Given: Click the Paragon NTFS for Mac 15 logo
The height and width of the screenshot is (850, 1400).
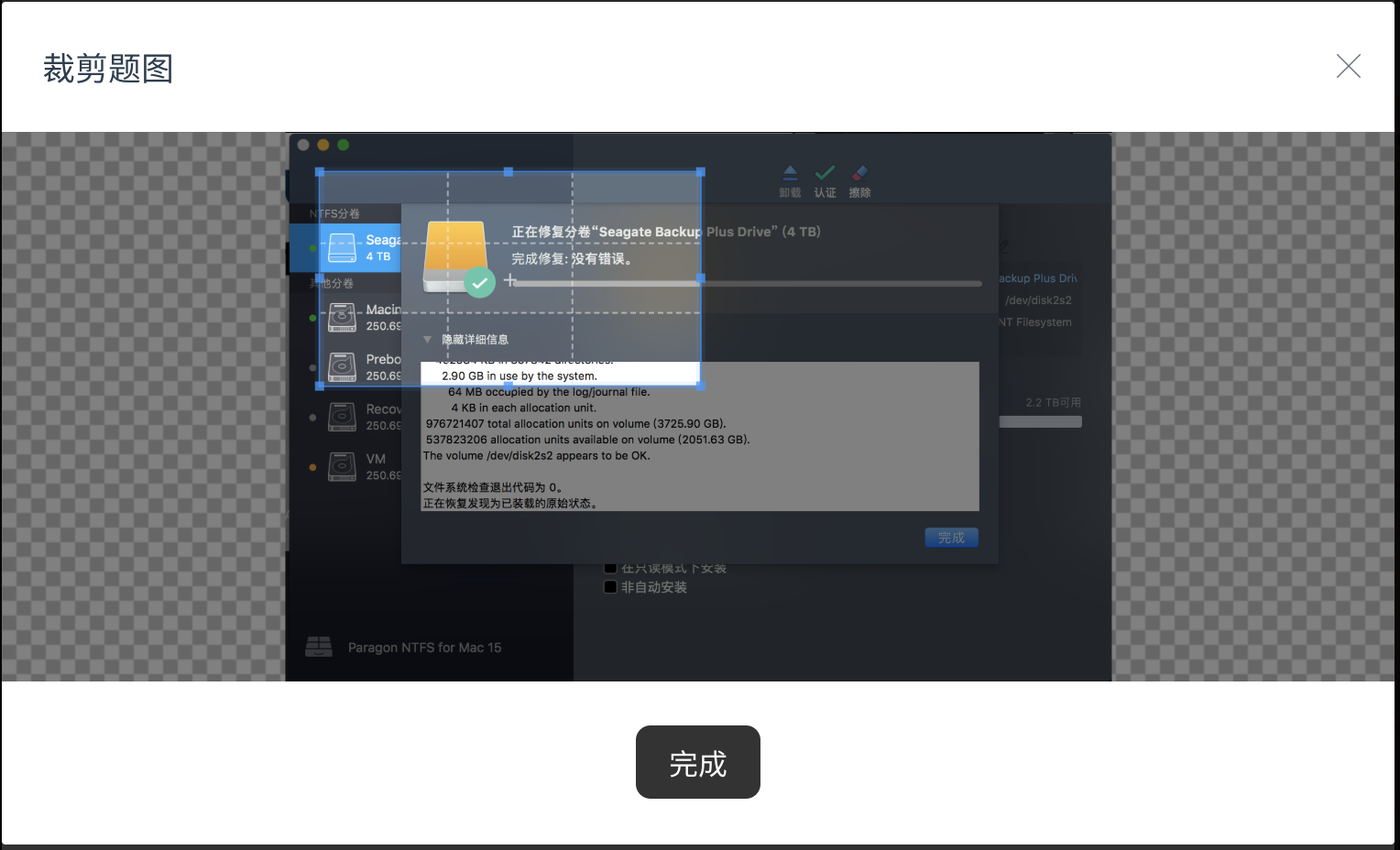Looking at the screenshot, I should tap(319, 647).
